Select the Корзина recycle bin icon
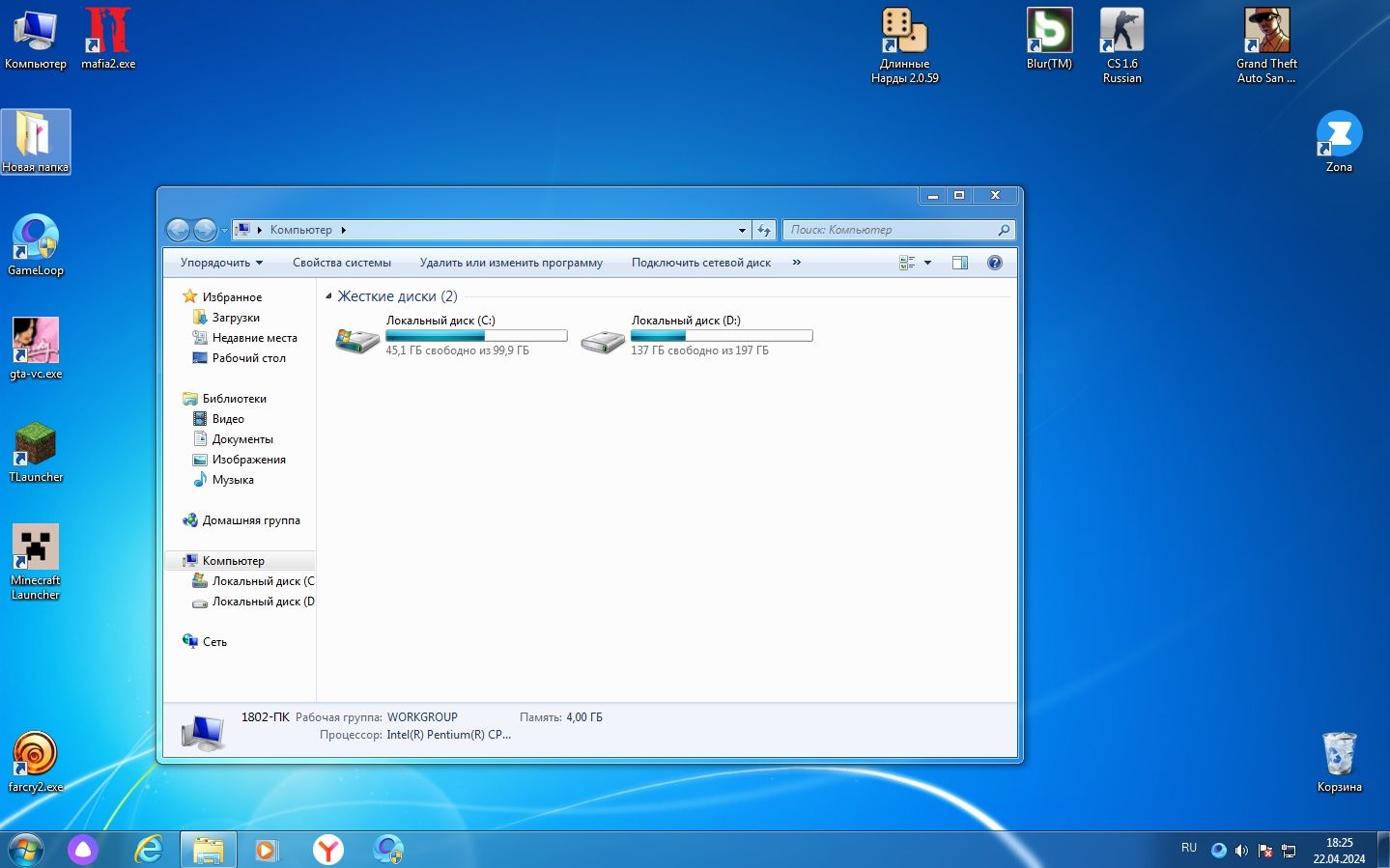Screen dimensions: 1390x868 (1339, 762)
